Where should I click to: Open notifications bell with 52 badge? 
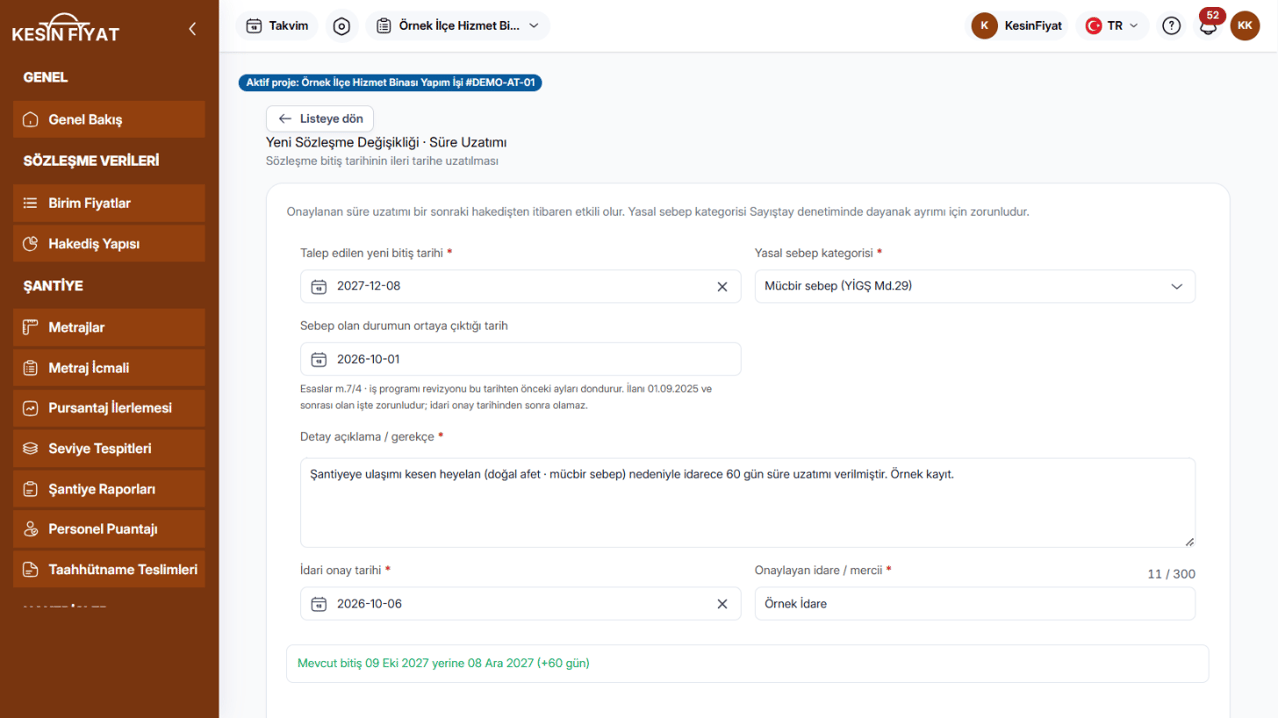[x=1208, y=26]
